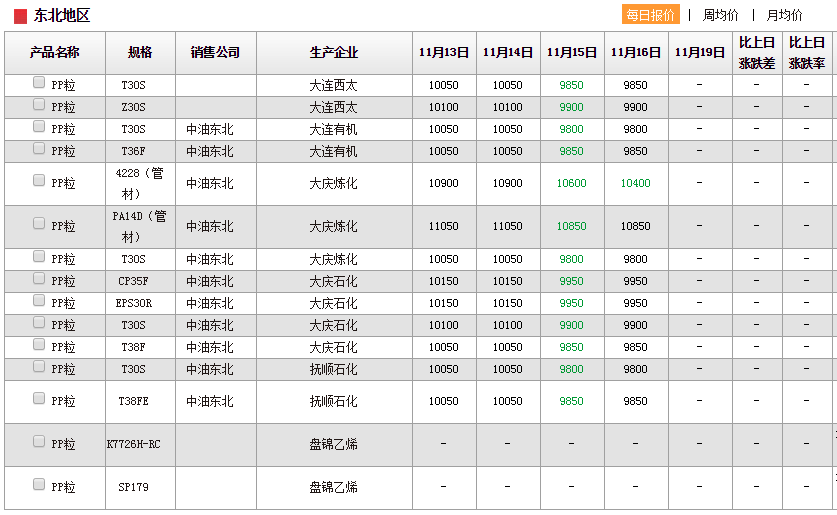
Task: Tick checkbox for Z30S 大连西太 row
Action: (x=38, y=104)
